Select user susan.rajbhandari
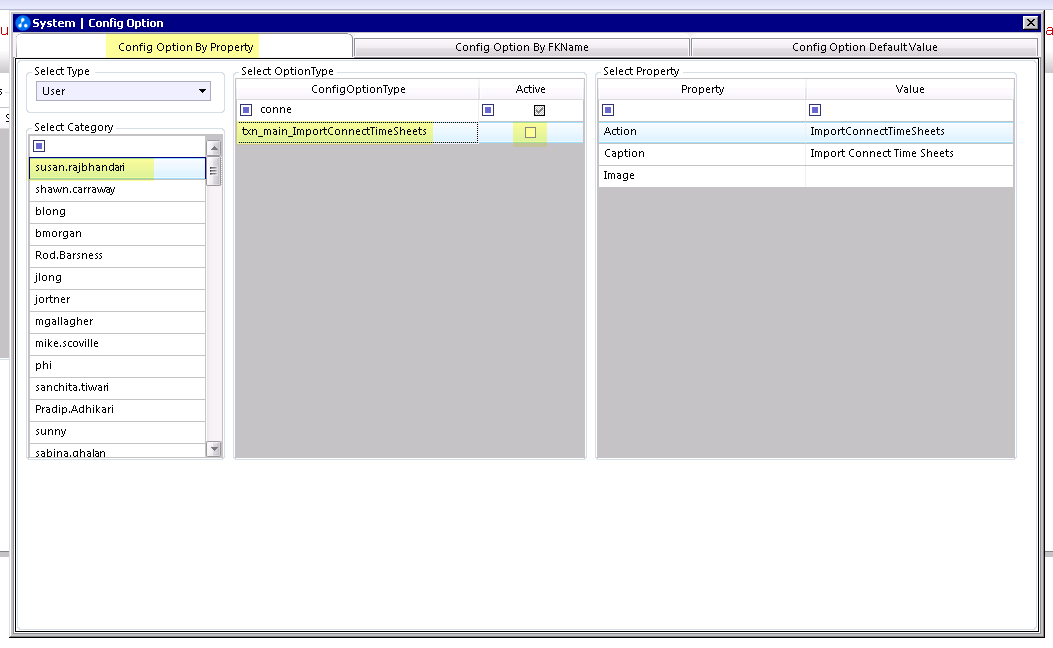 coord(118,168)
